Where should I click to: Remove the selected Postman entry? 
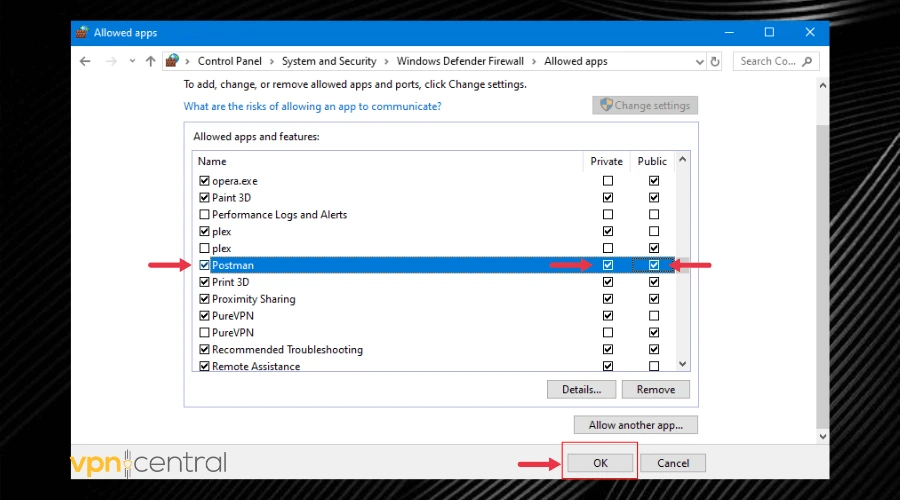655,389
